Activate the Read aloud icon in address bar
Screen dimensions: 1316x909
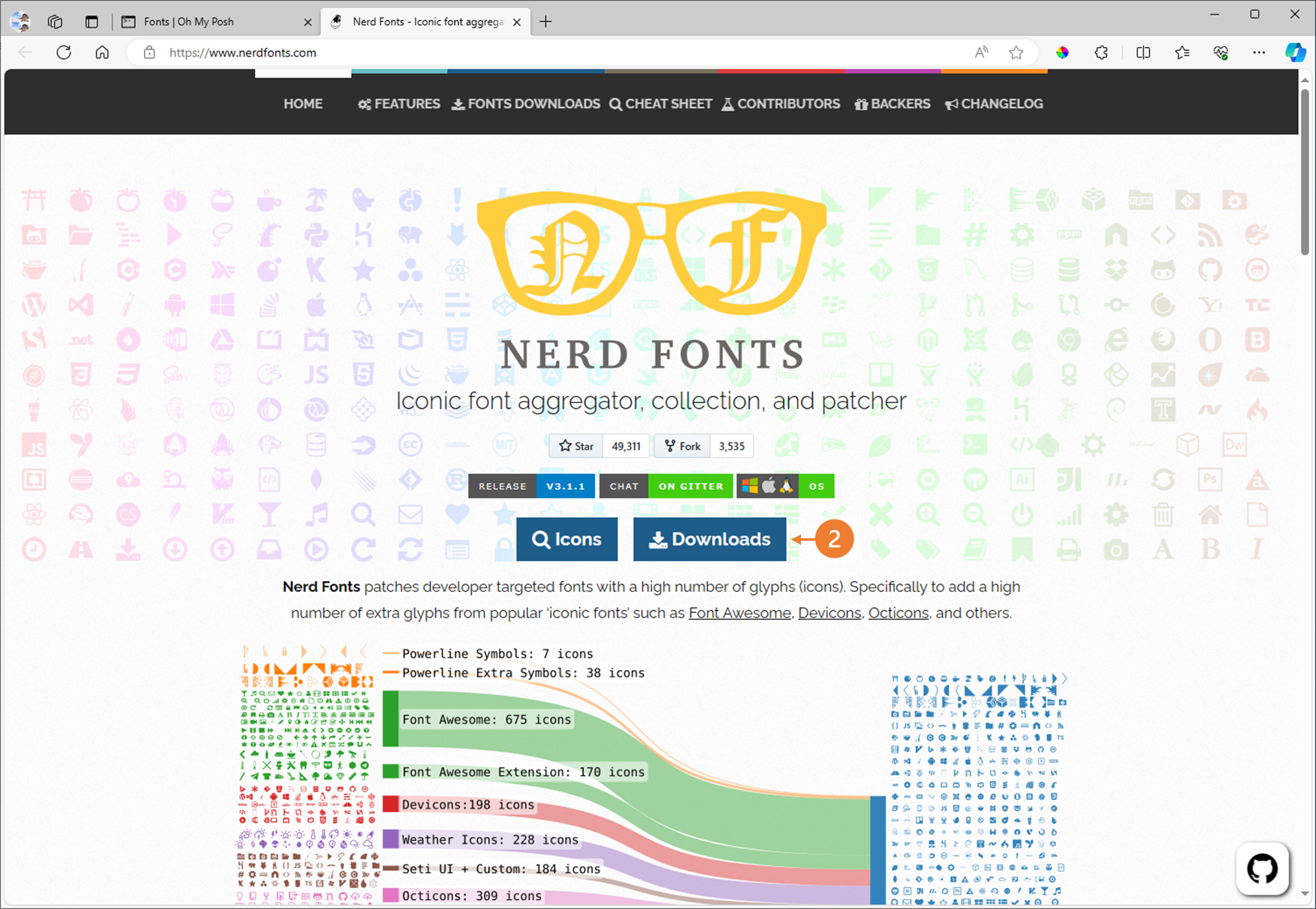tap(982, 53)
